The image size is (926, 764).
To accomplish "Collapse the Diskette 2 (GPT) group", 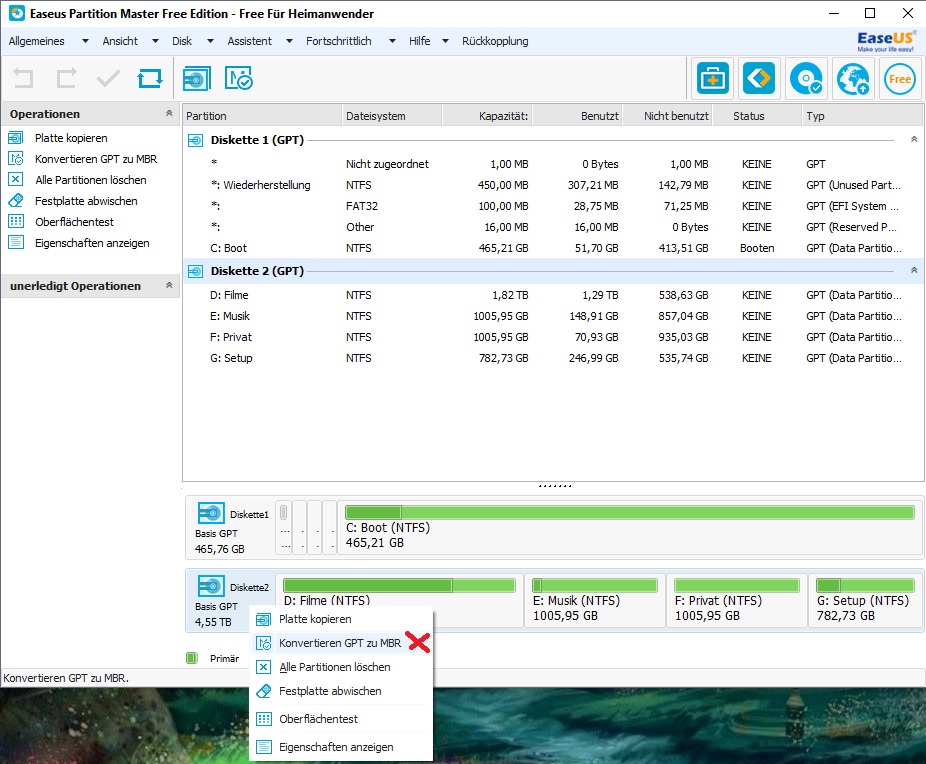I will [914, 270].
